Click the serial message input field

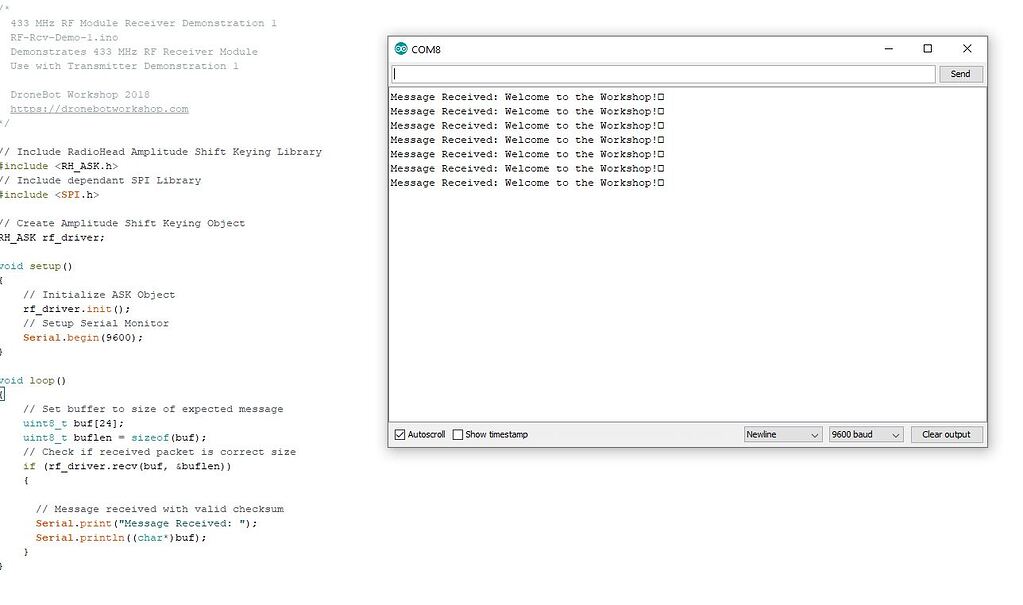coord(660,74)
